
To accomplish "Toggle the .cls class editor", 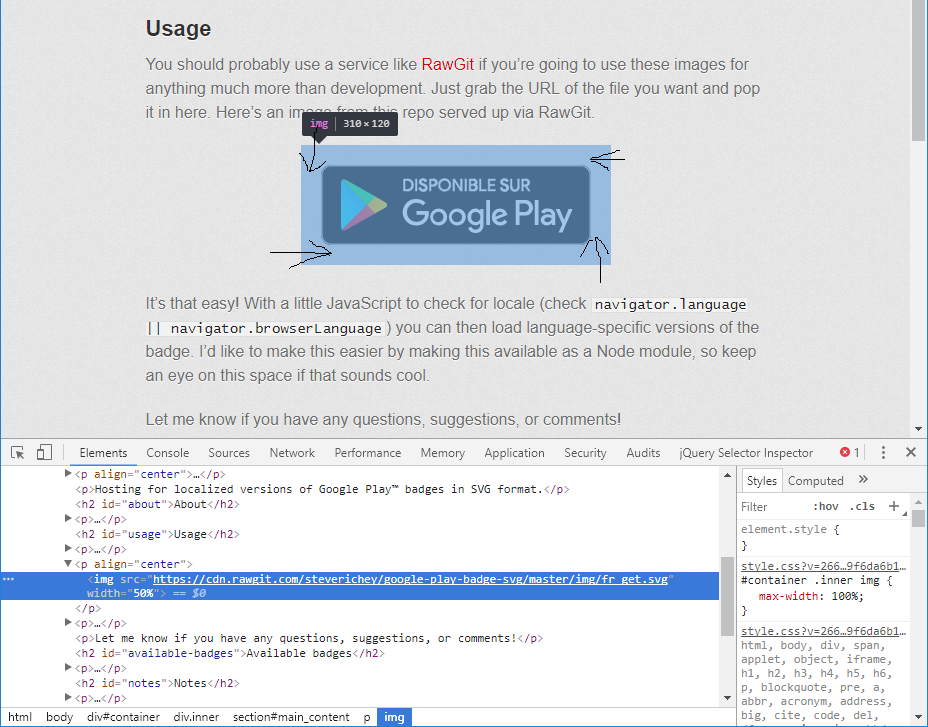I will coord(862,506).
